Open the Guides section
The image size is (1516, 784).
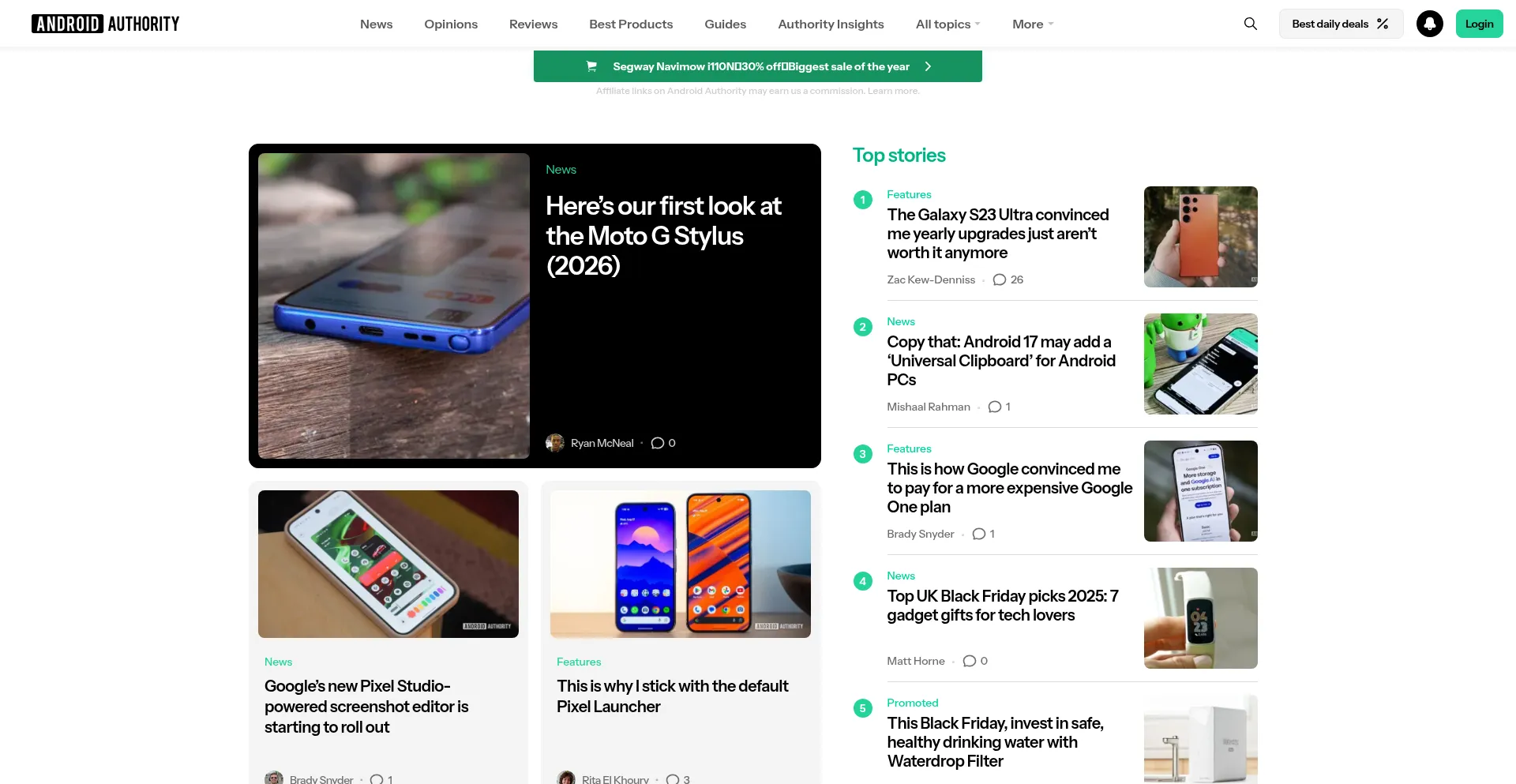(726, 24)
